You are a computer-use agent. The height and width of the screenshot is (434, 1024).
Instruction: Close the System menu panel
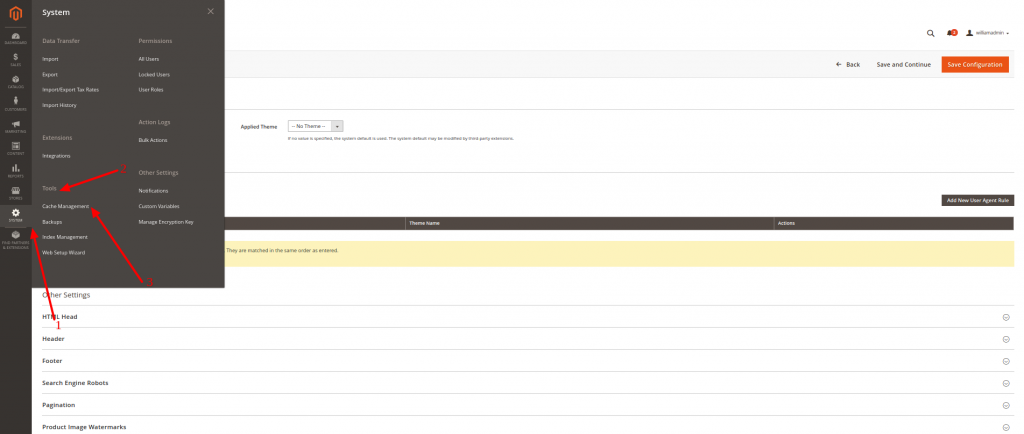[x=210, y=11]
